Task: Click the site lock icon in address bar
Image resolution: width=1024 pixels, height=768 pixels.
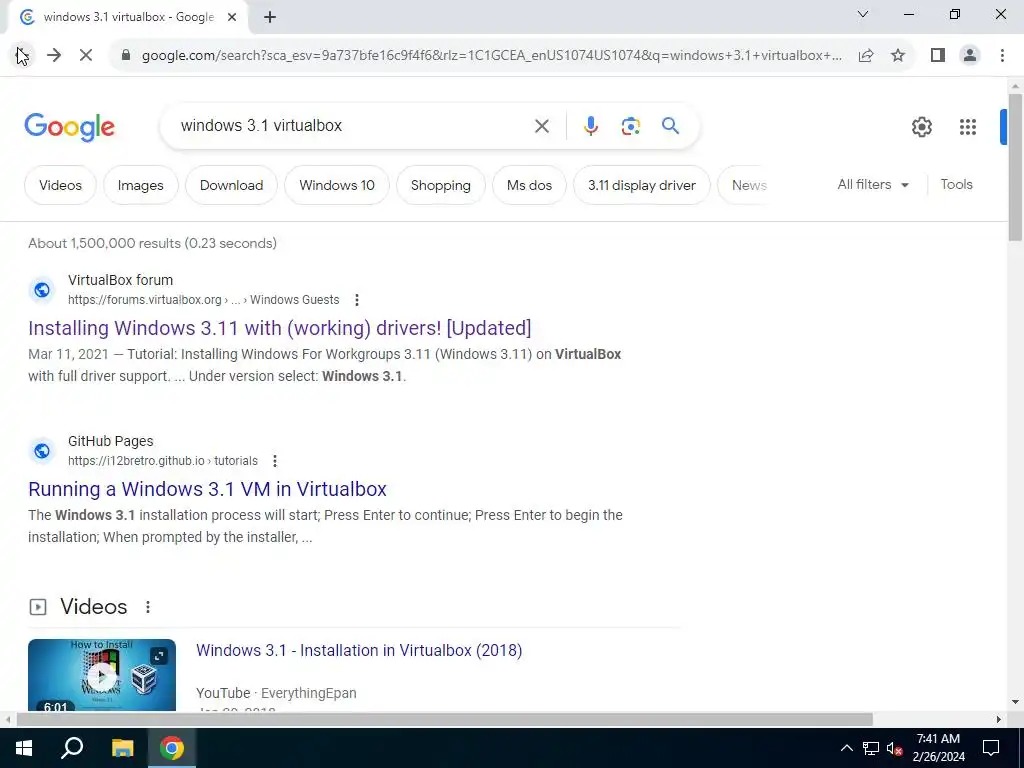Action: click(x=126, y=56)
